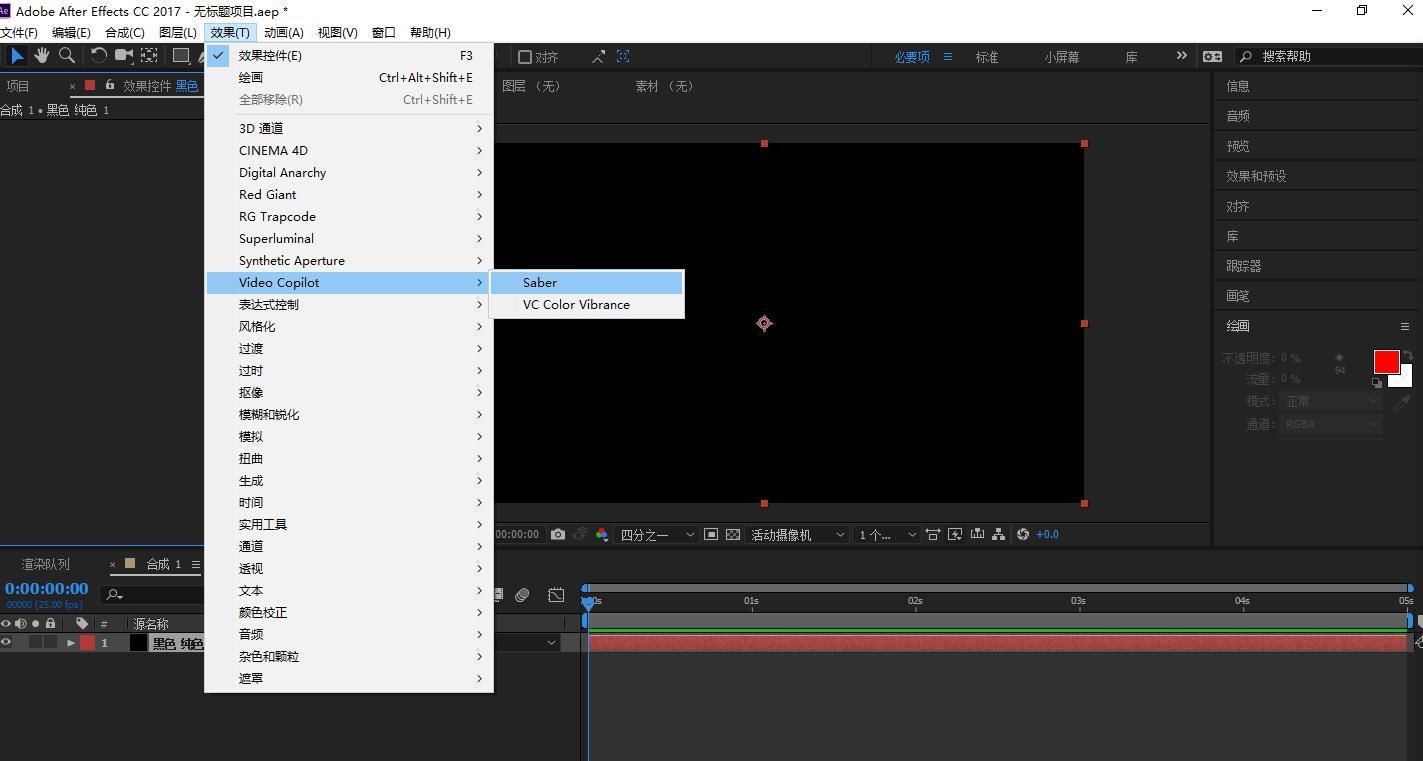Click the lock column header in timeline
Viewport: 1423px width, 761px height.
tap(51, 624)
